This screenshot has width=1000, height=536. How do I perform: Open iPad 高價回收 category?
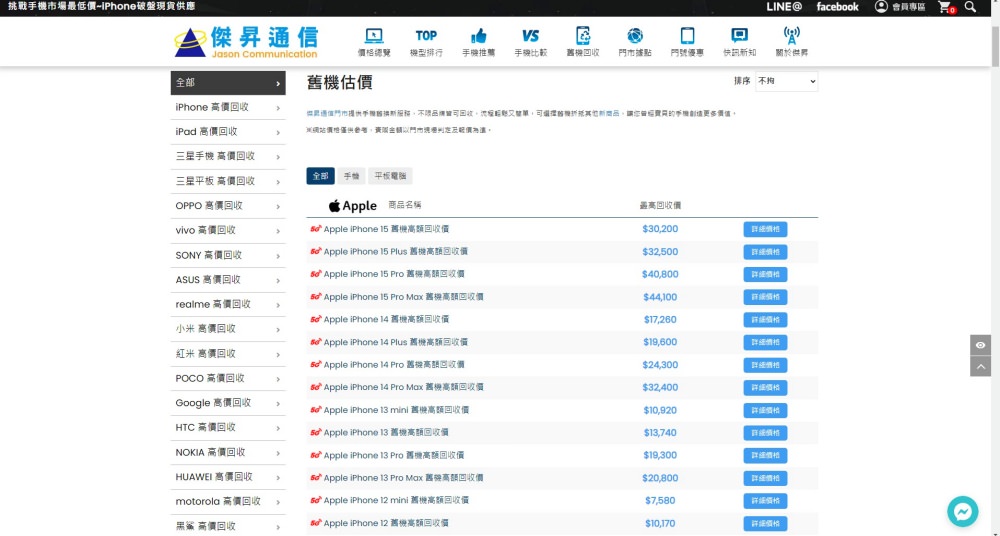228,132
